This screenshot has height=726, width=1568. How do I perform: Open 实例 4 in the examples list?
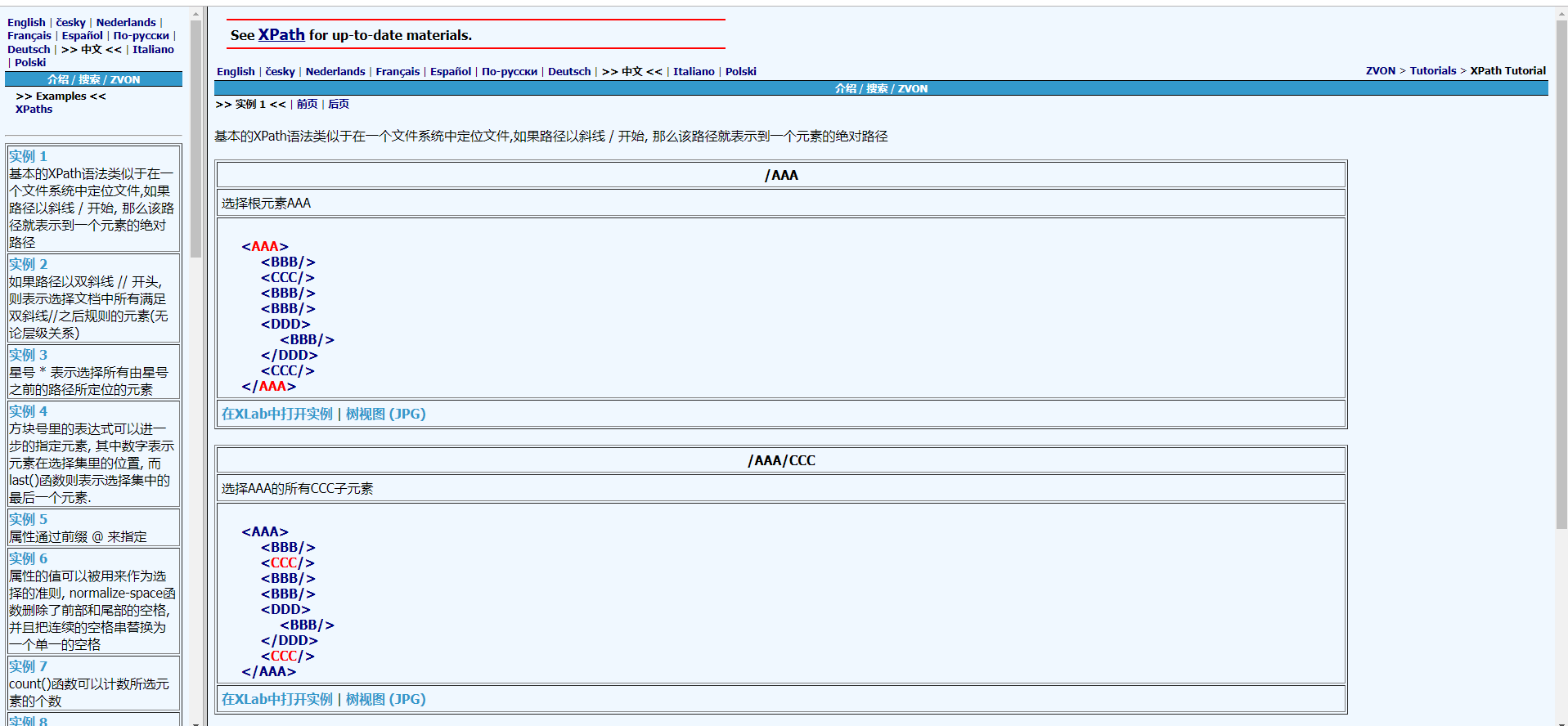(x=29, y=411)
